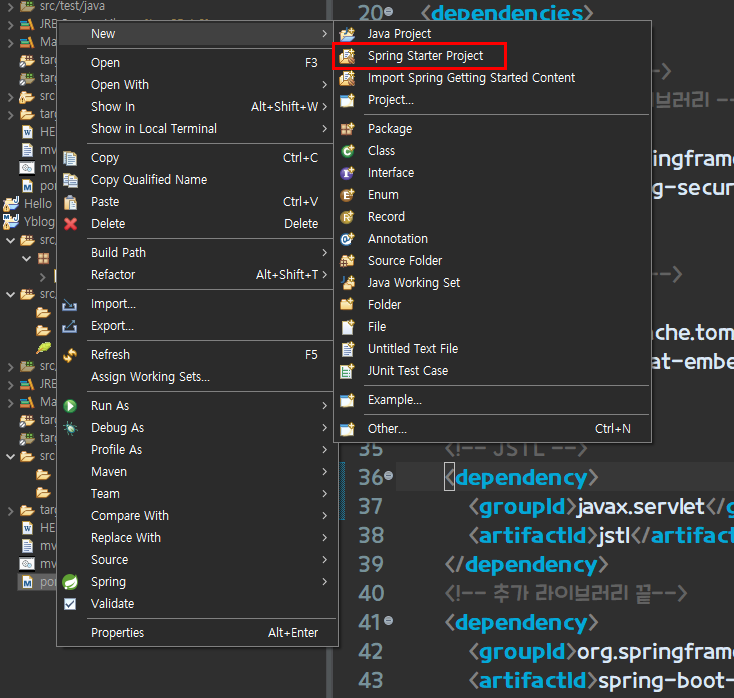Click the red Delete X icon
Image resolution: width=734 pixels, height=698 pixels.
[x=70, y=224]
